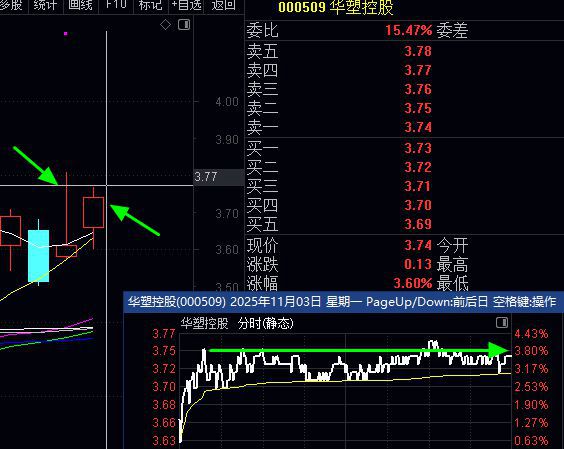Select the 买一 price 3.73
This screenshot has width=564, height=449.
[x=418, y=148]
